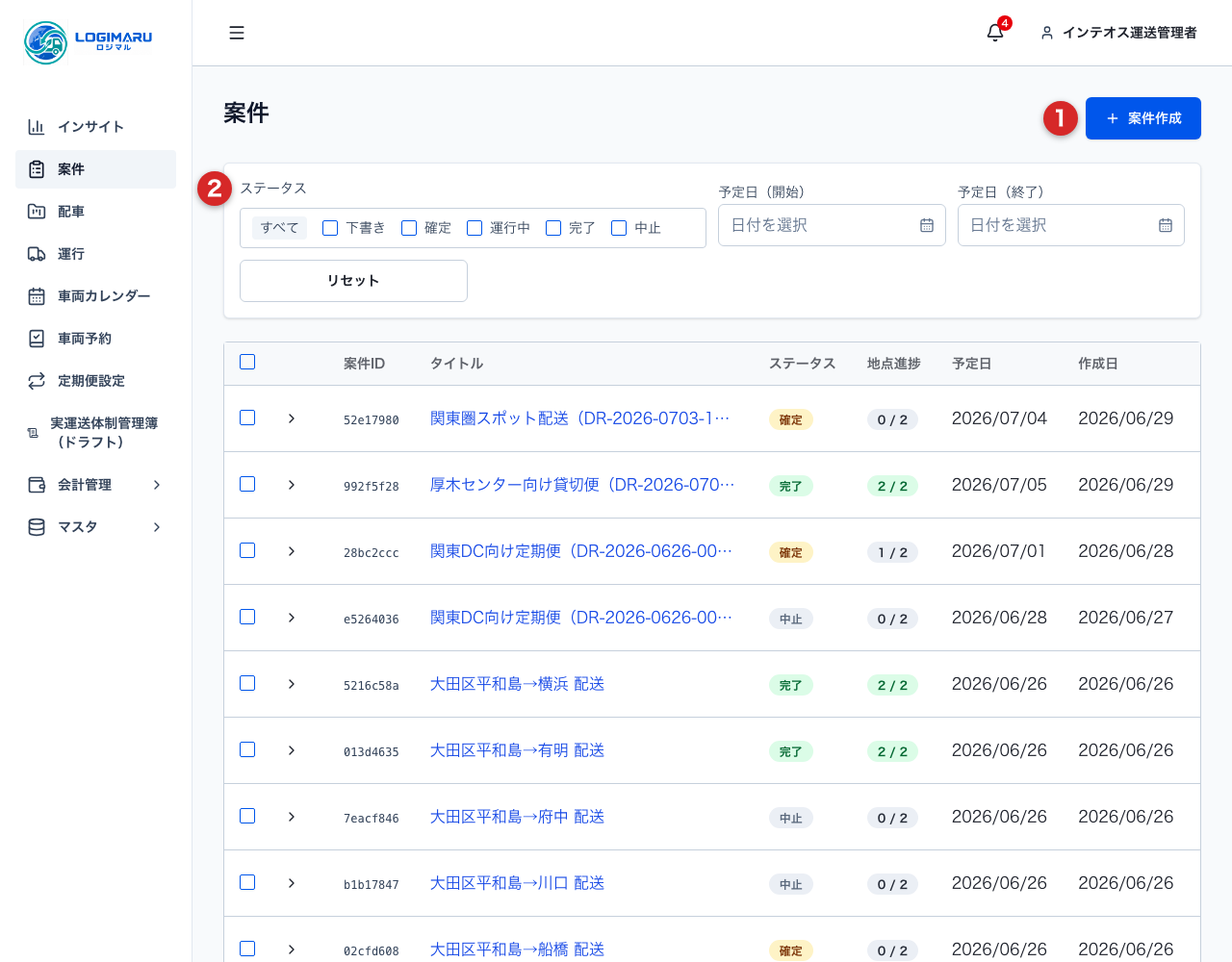Check the 確定 status filter
Image resolution: width=1232 pixels, height=962 pixels.
(409, 228)
